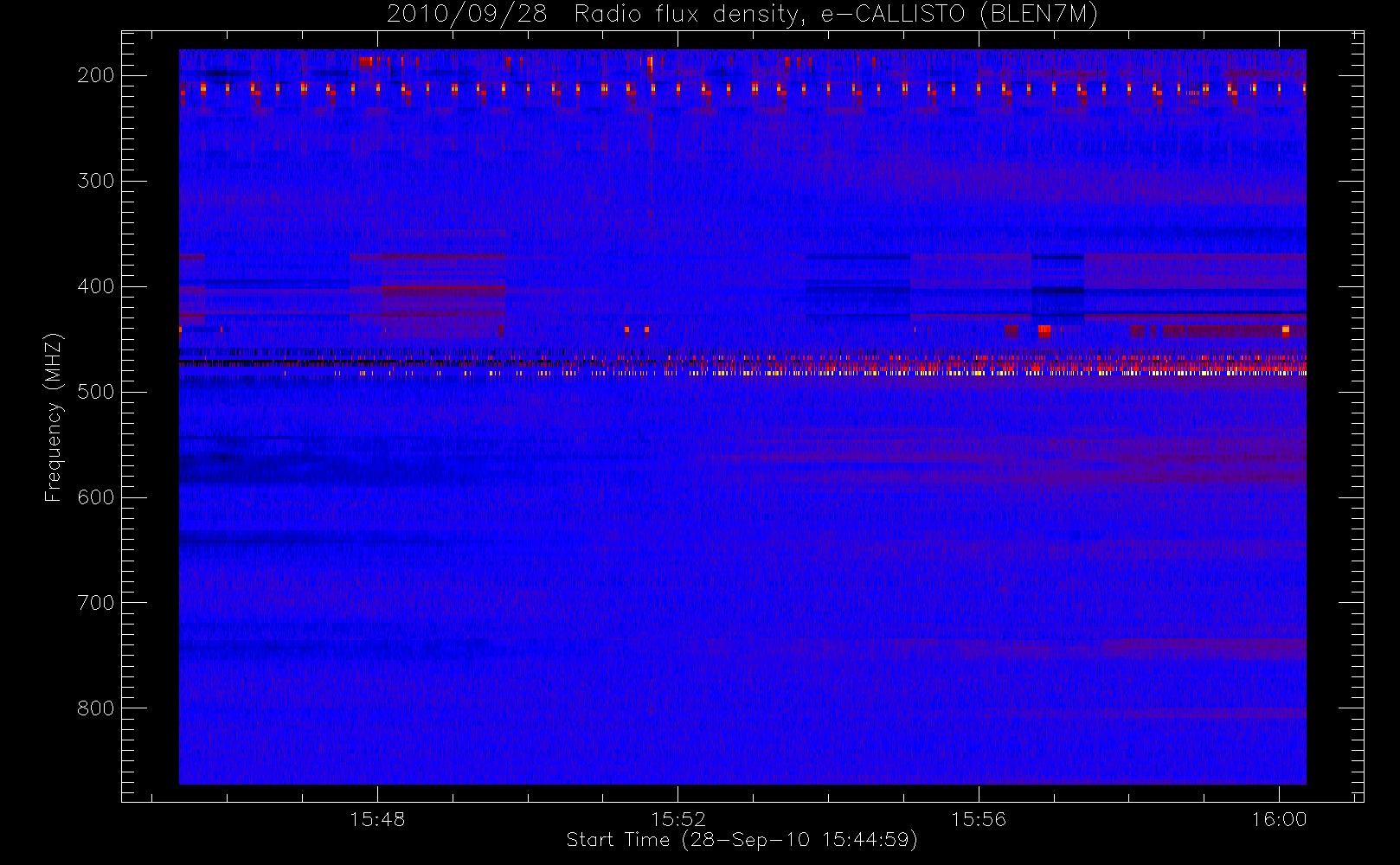This screenshot has height=865, width=1400.
Task: Click the 400 frequency tick label
Action: [96, 286]
